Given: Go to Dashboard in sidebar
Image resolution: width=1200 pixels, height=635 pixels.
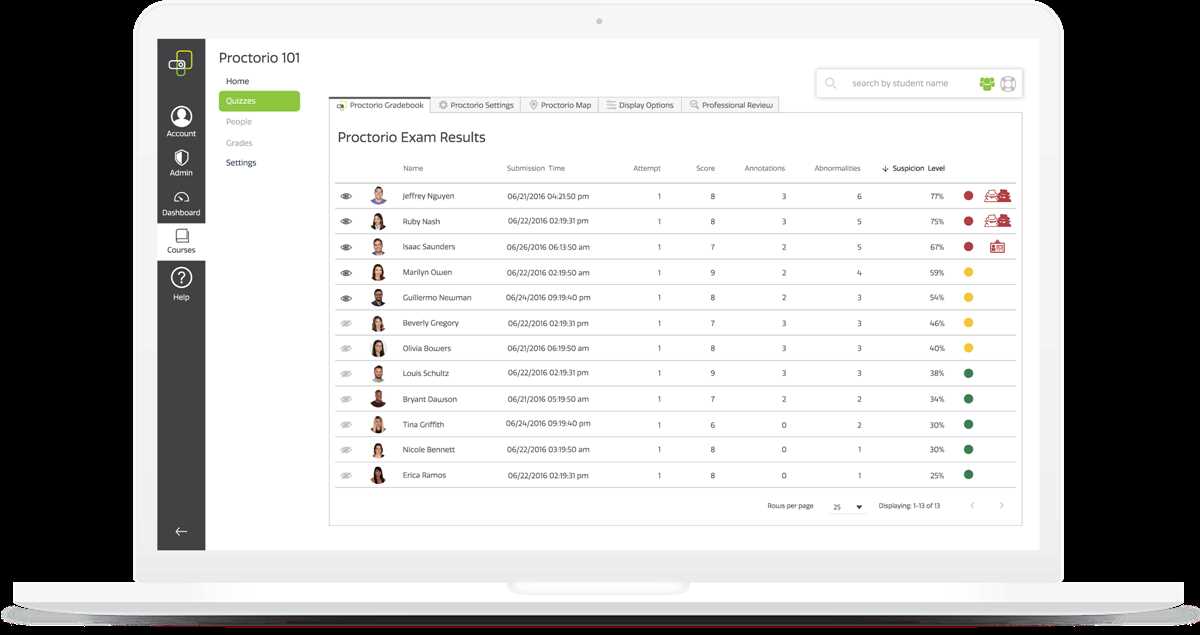Looking at the screenshot, I should point(181,204).
